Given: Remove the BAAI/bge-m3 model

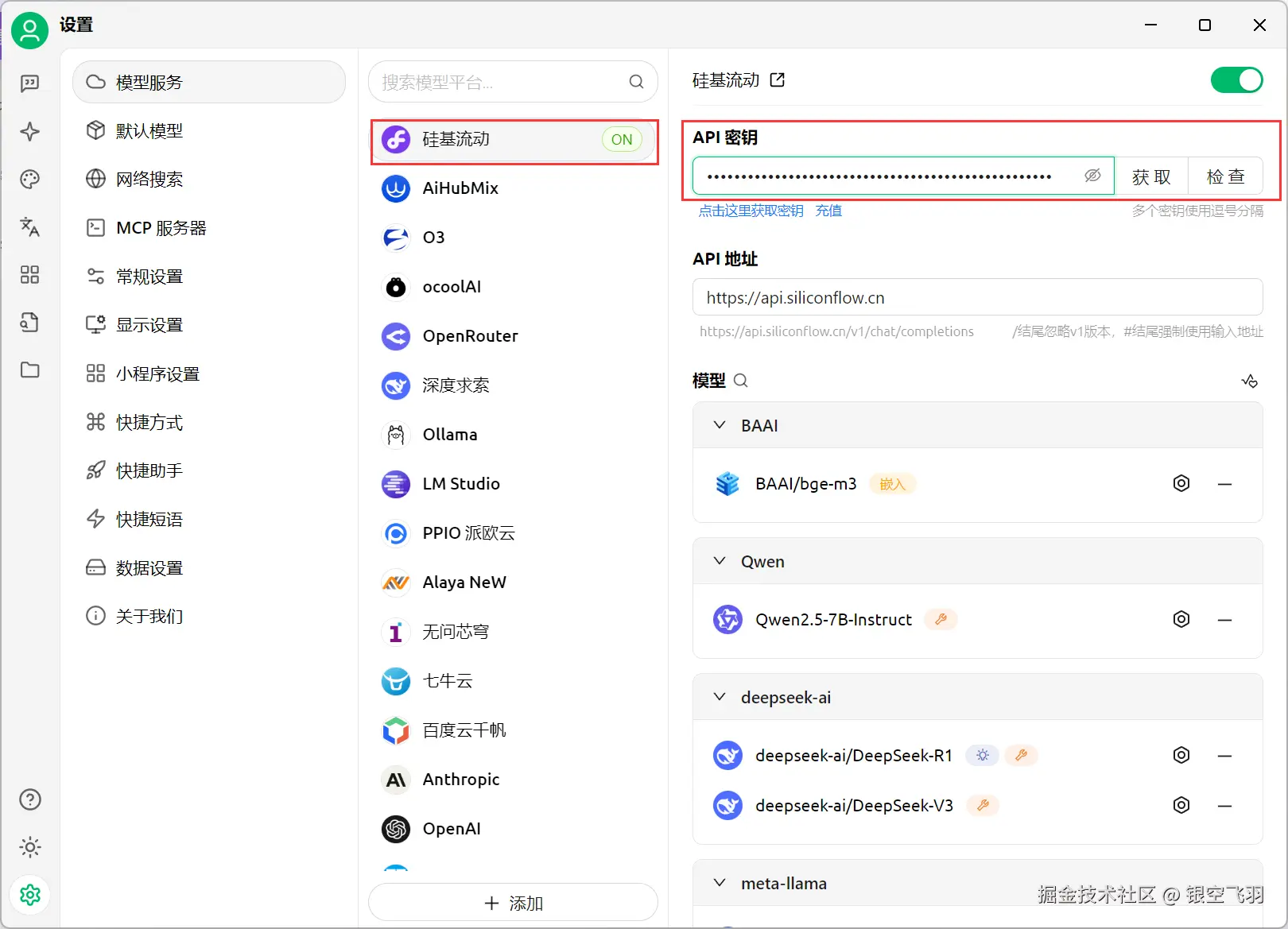Looking at the screenshot, I should click(x=1225, y=483).
